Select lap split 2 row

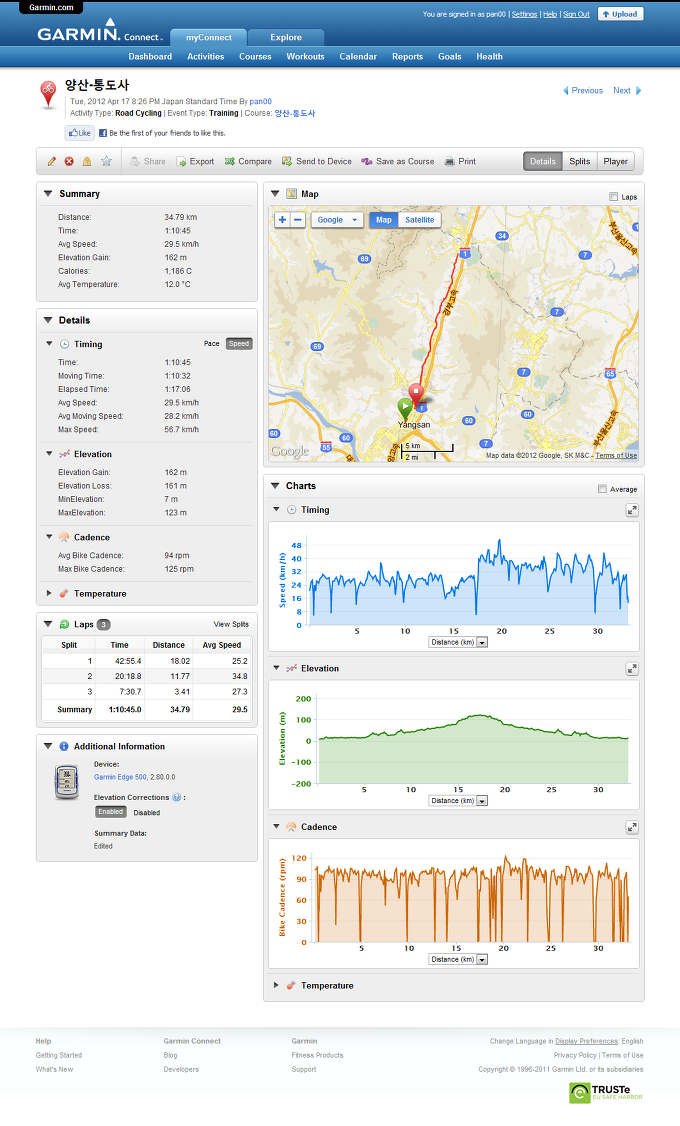point(146,676)
